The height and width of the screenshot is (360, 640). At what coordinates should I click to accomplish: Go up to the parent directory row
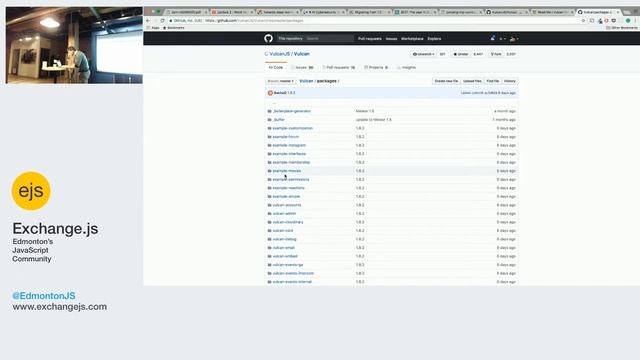(275, 103)
